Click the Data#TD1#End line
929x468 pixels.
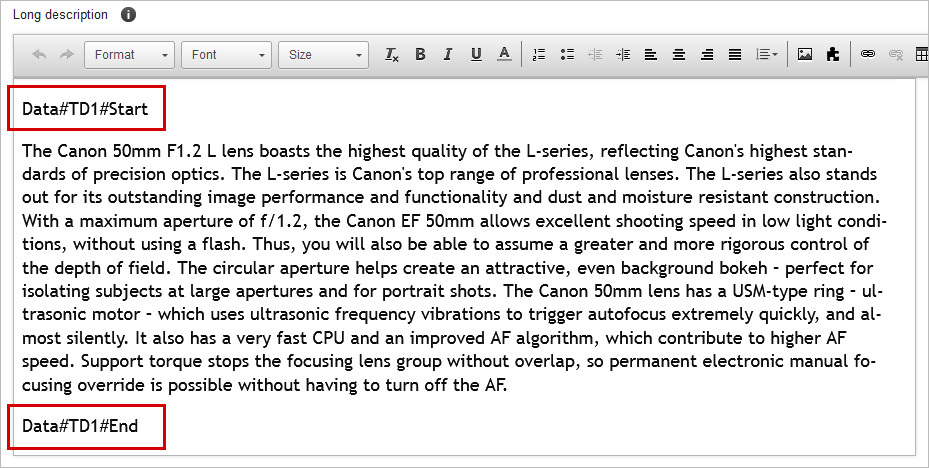click(x=80, y=426)
